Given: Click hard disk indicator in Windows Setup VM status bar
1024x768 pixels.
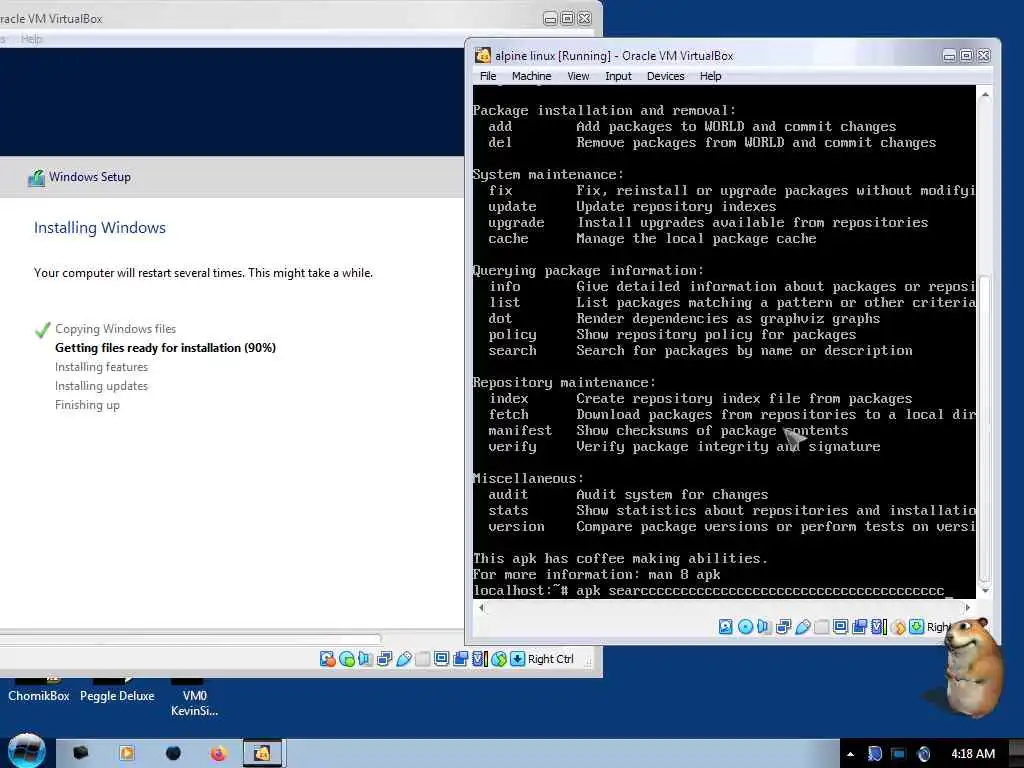Looking at the screenshot, I should [x=327, y=659].
